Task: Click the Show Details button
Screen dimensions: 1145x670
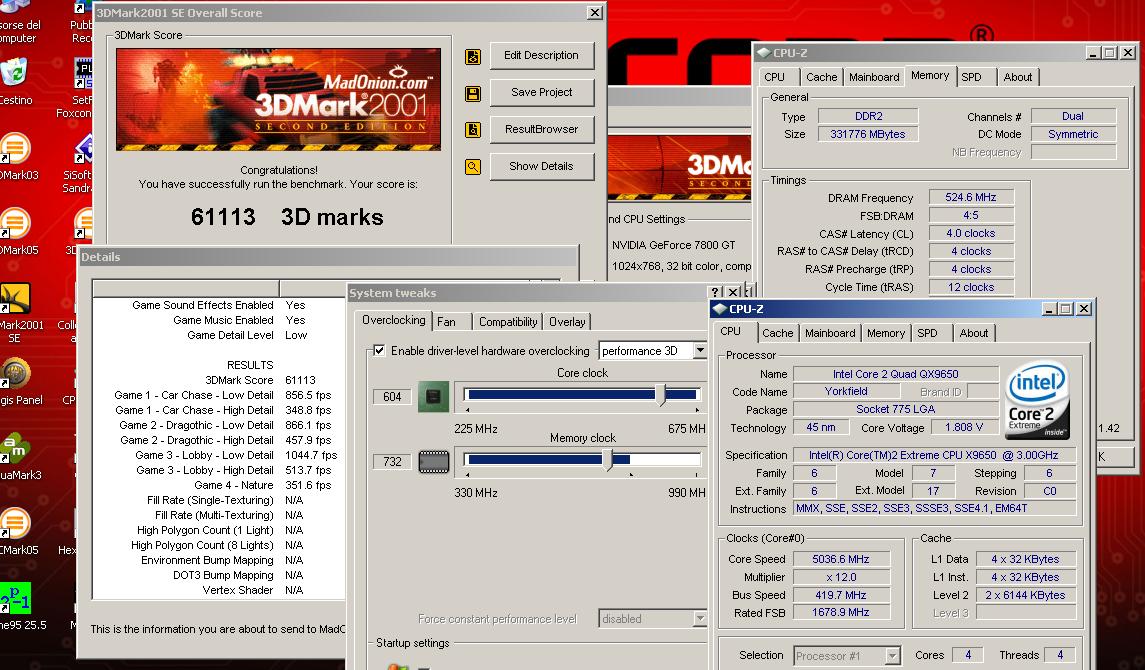Action: coord(541,166)
